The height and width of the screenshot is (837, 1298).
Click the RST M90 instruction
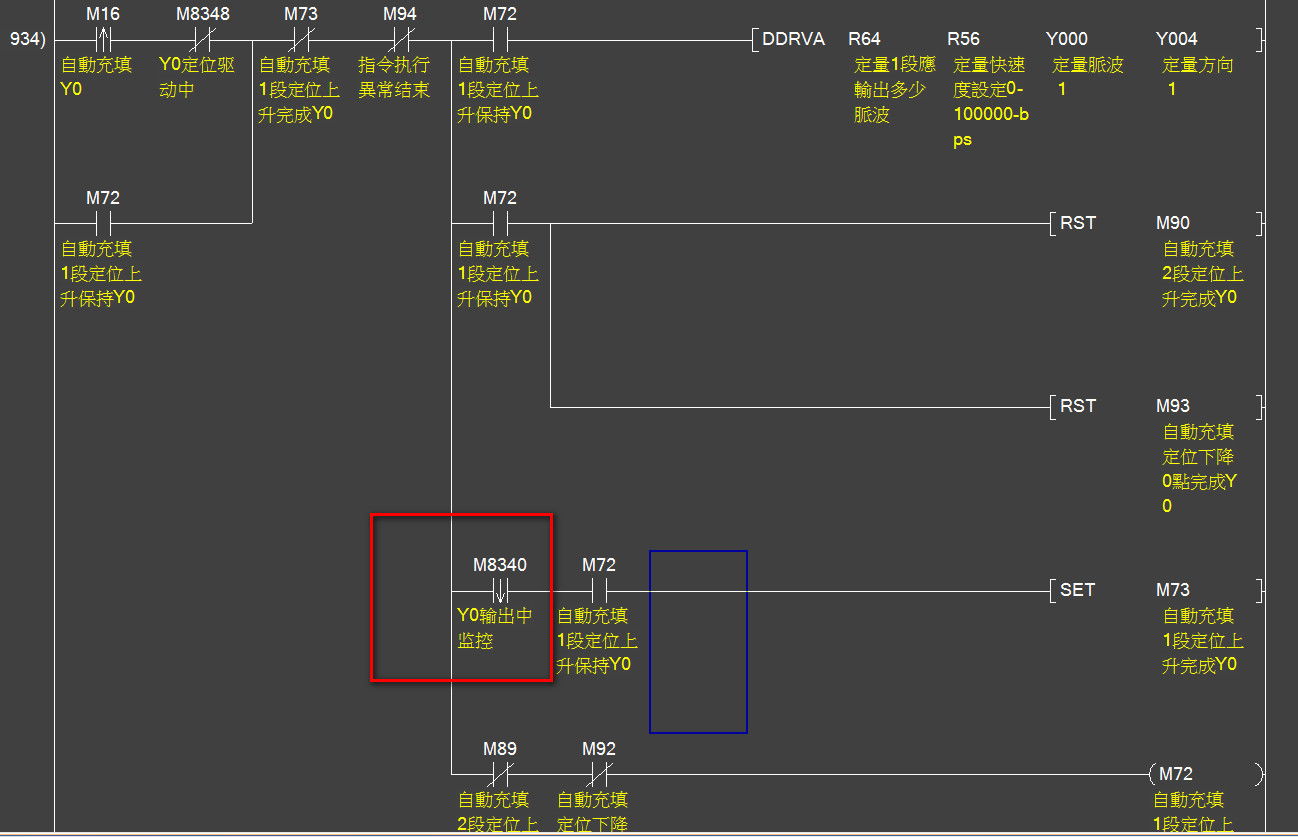point(1078,223)
